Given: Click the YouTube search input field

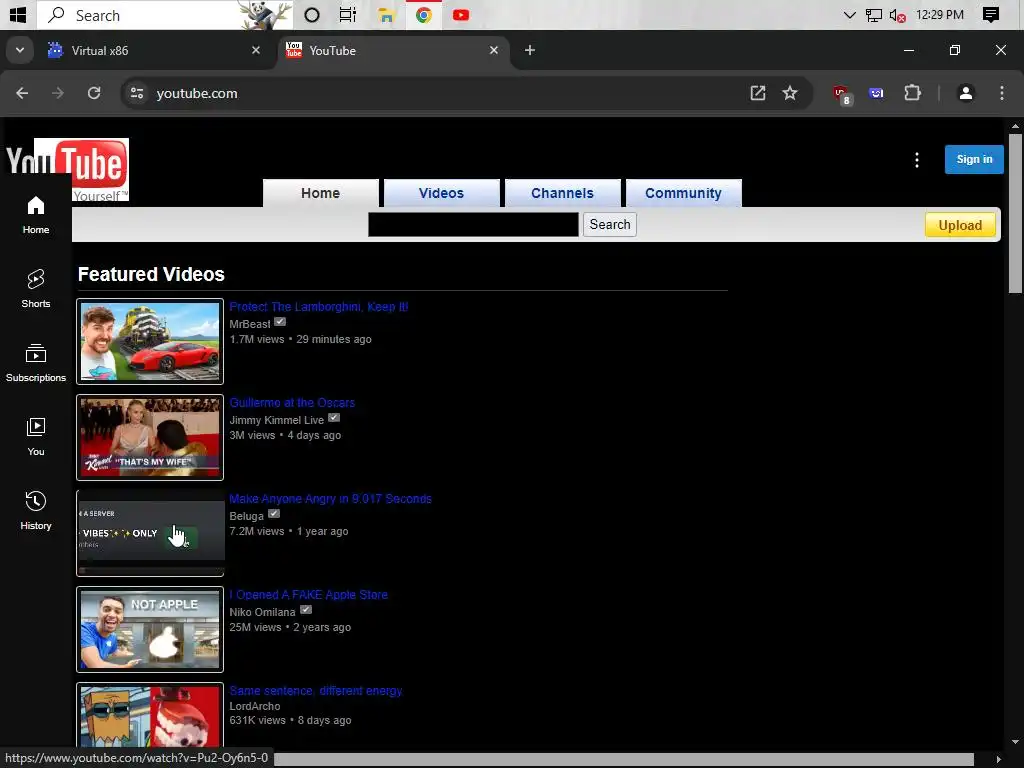Looking at the screenshot, I should (x=473, y=225).
